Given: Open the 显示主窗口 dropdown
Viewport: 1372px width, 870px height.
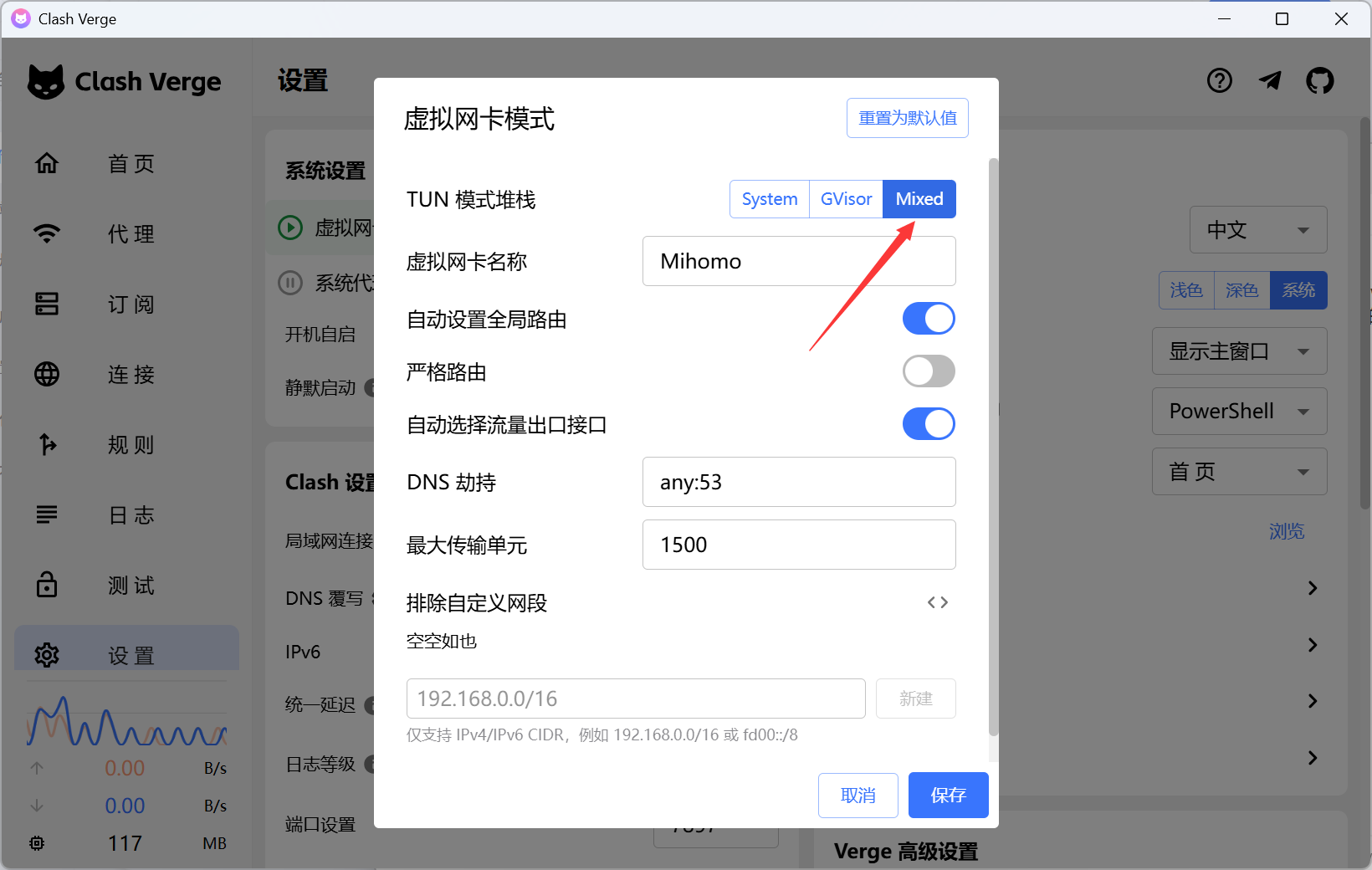Looking at the screenshot, I should 1239,351.
